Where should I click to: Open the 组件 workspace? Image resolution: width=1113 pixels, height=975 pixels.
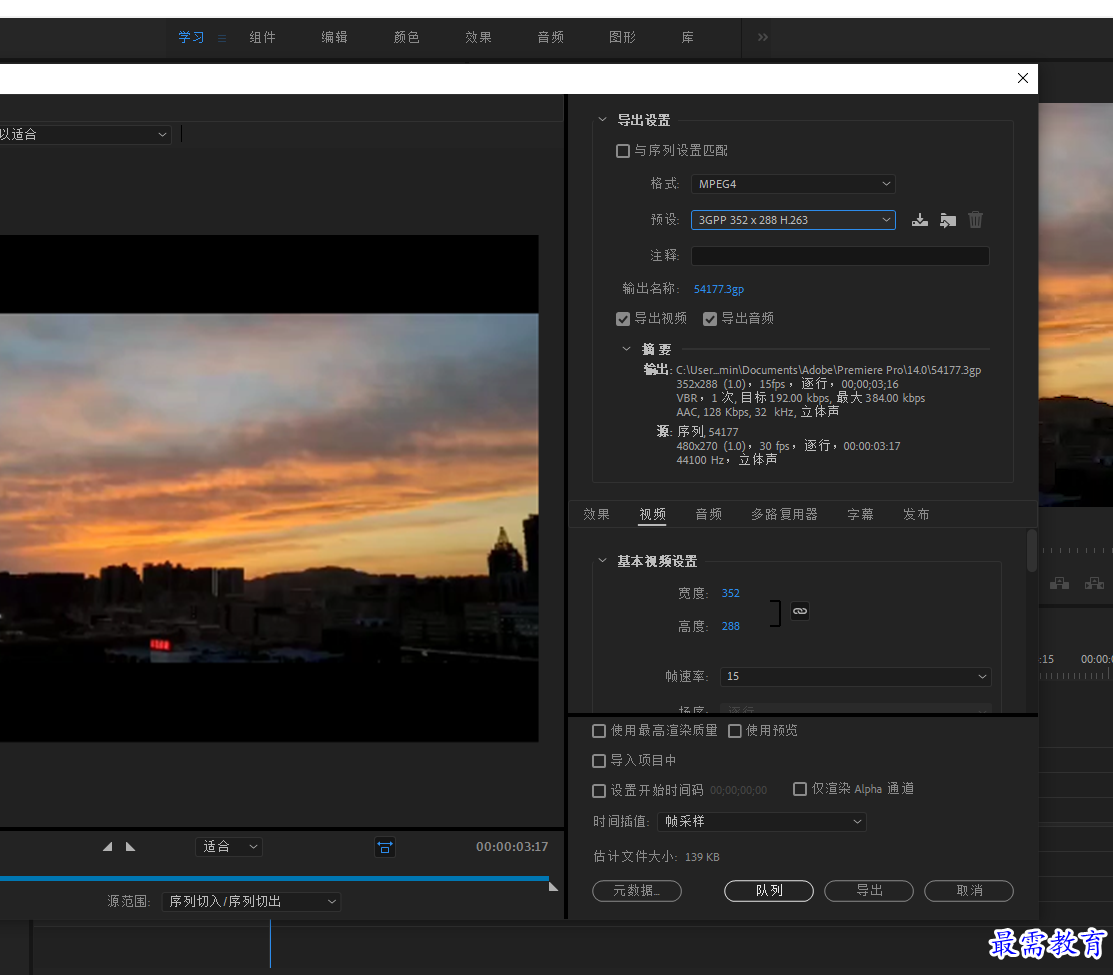263,38
